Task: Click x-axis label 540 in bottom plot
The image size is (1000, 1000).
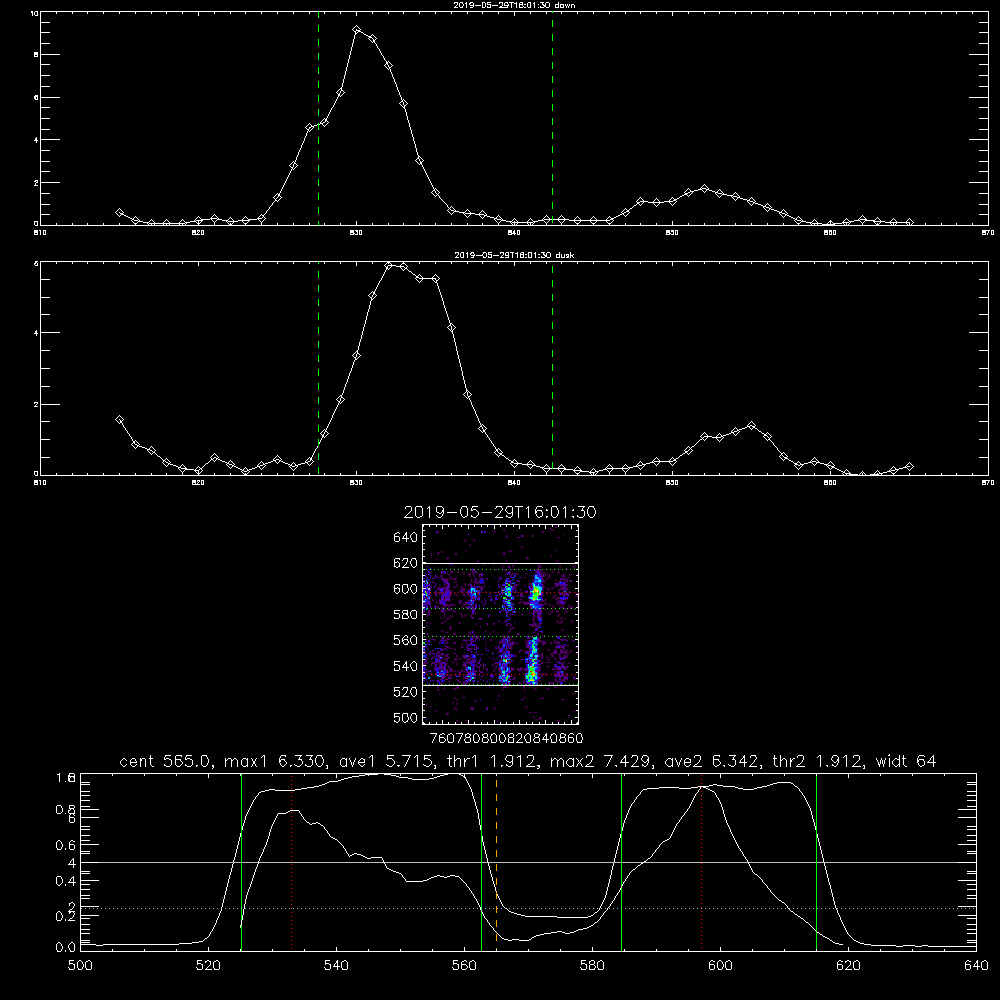Action: coord(336,966)
